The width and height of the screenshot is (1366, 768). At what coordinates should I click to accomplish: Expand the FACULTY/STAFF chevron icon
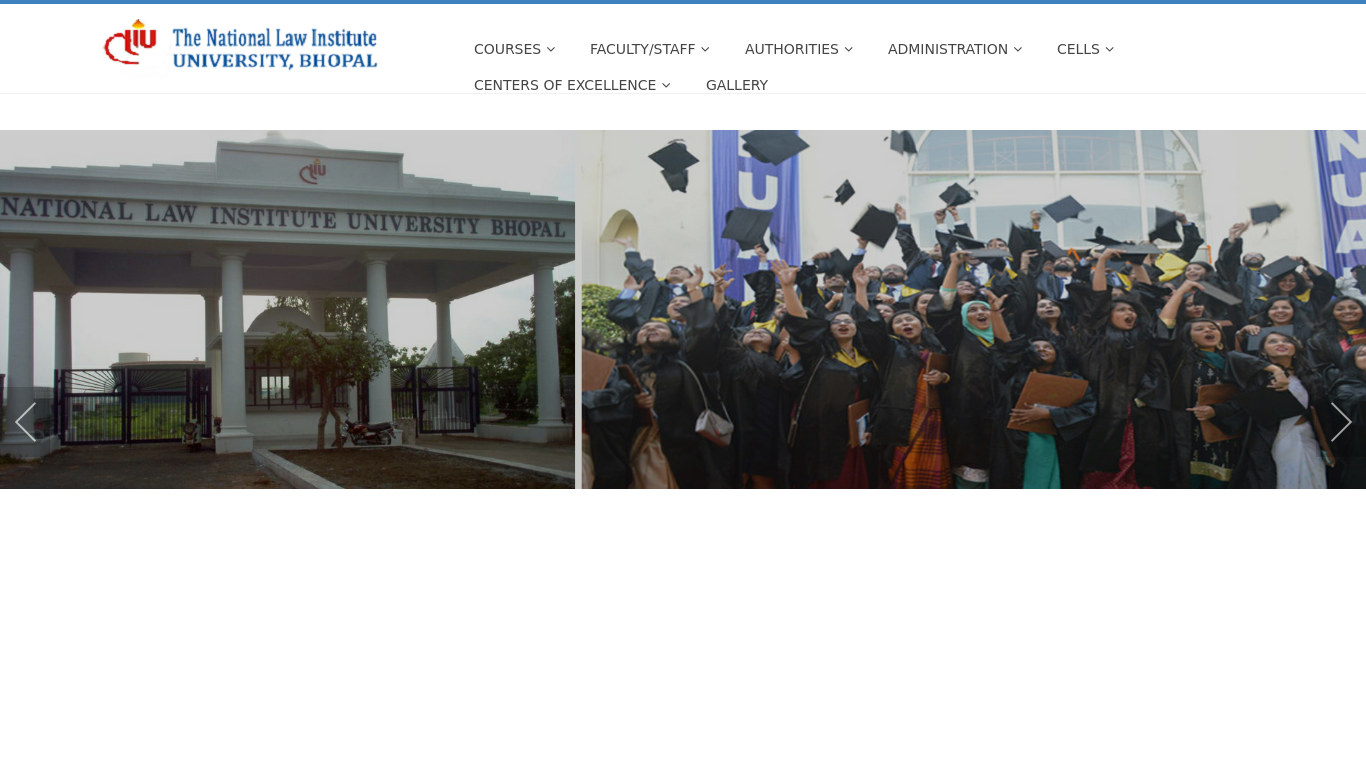[705, 49]
